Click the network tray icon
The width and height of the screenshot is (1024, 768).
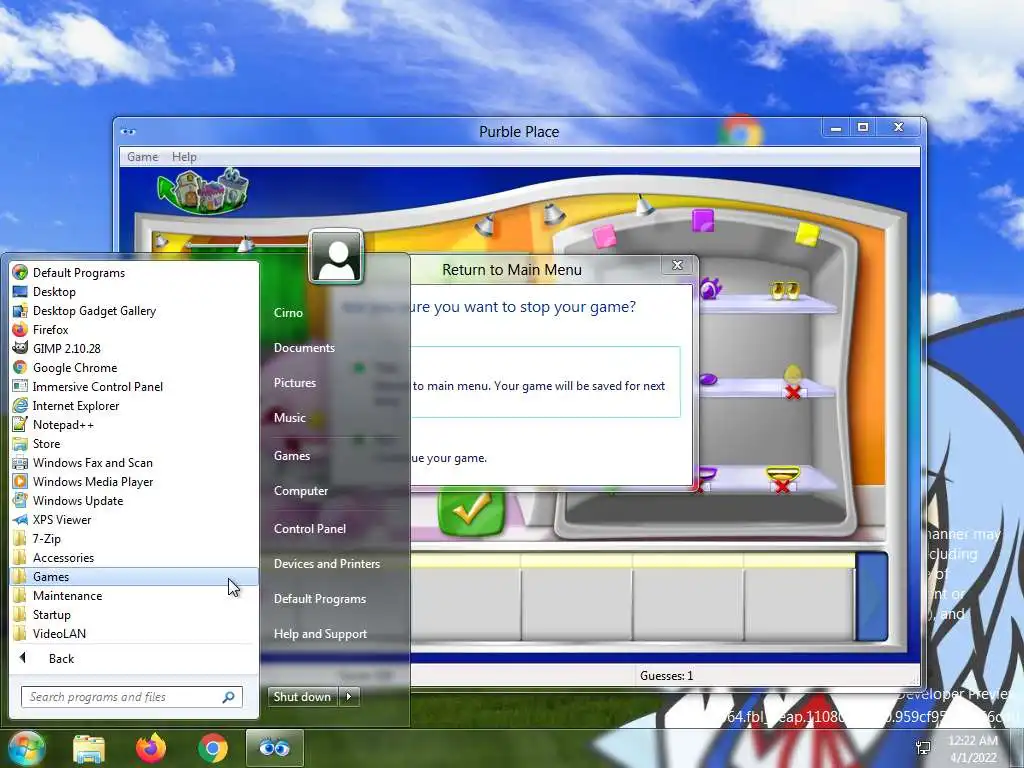point(923,748)
